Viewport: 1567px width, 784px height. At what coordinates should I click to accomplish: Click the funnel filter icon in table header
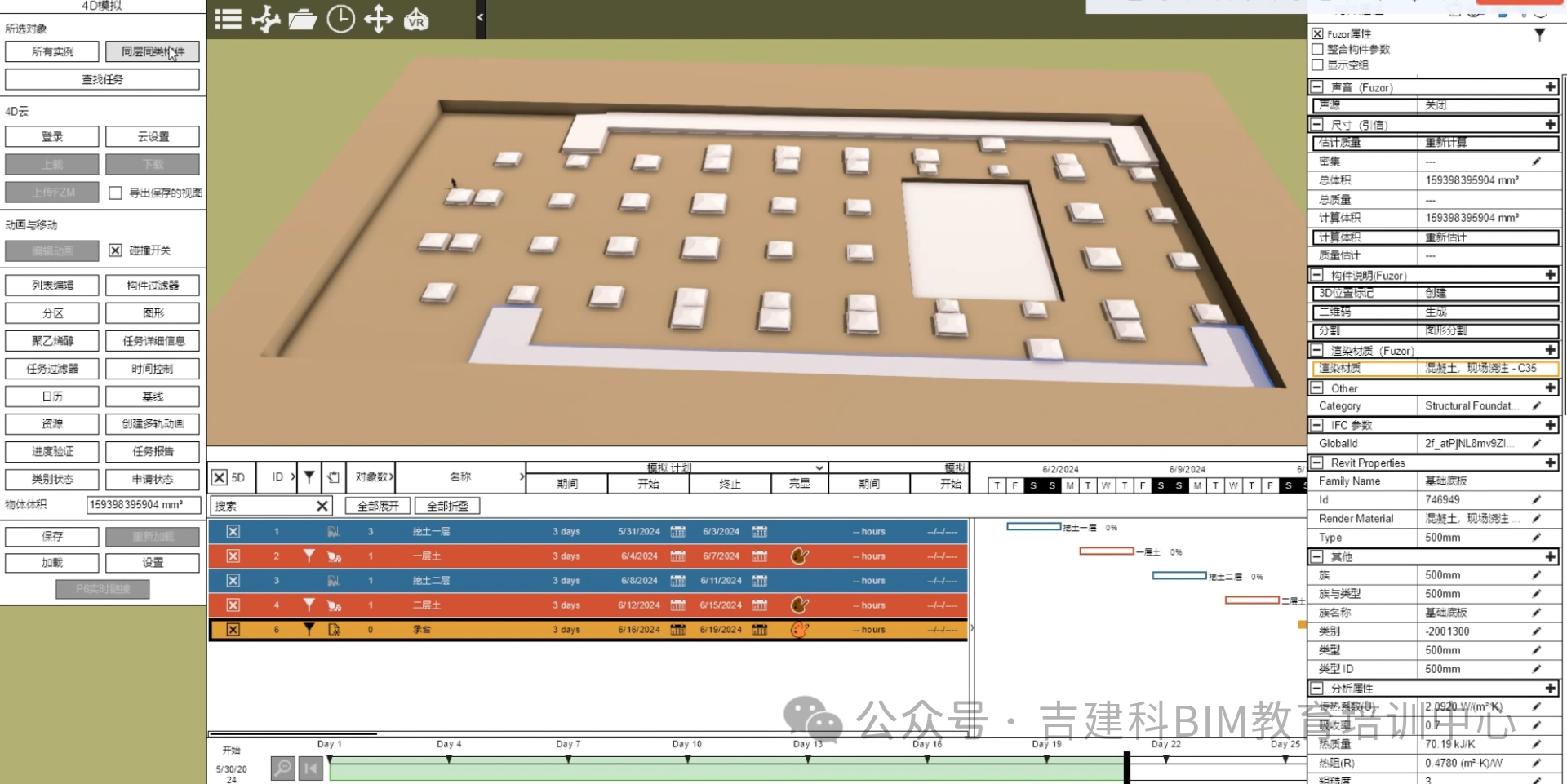click(309, 476)
